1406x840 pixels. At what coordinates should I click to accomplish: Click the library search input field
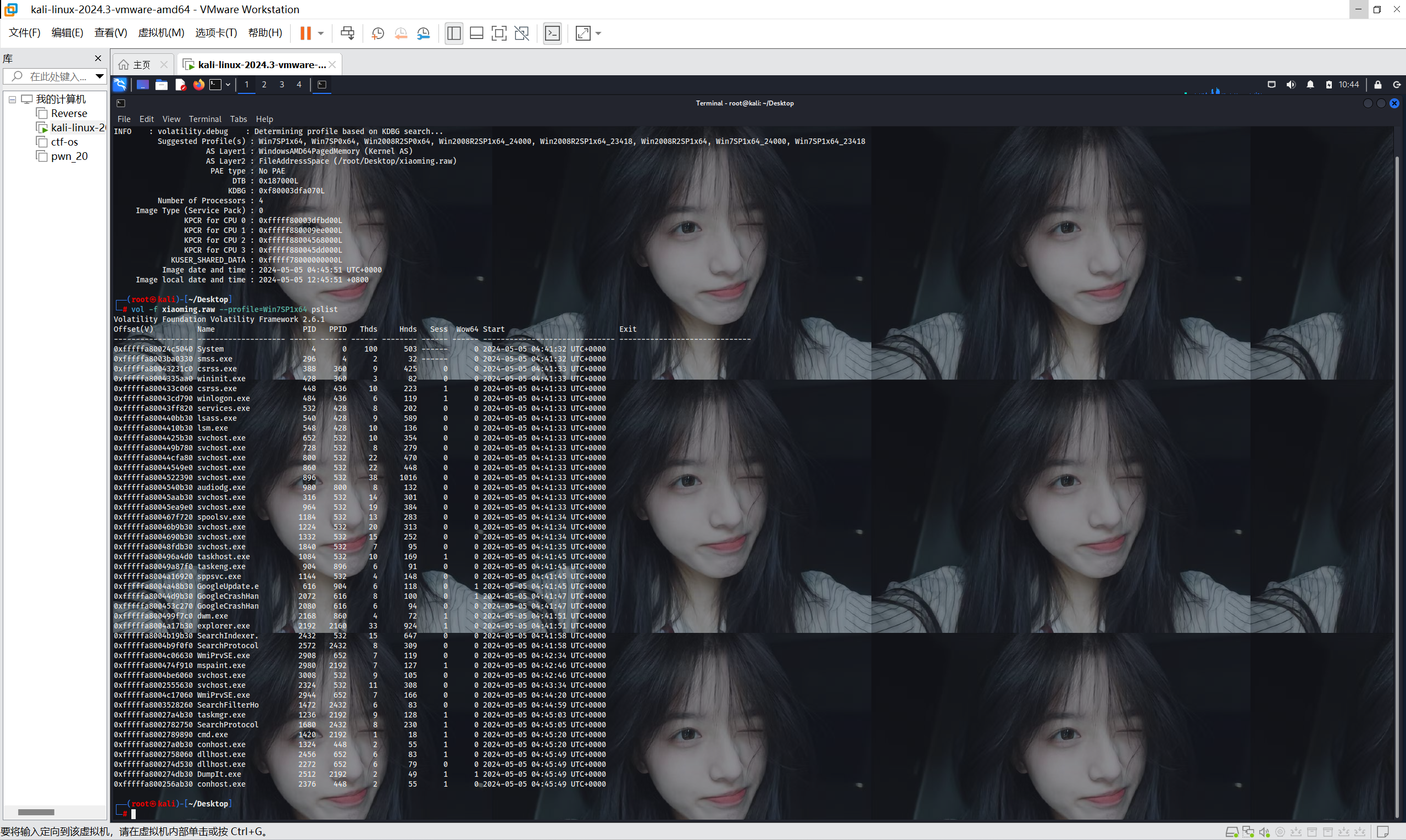click(56, 76)
